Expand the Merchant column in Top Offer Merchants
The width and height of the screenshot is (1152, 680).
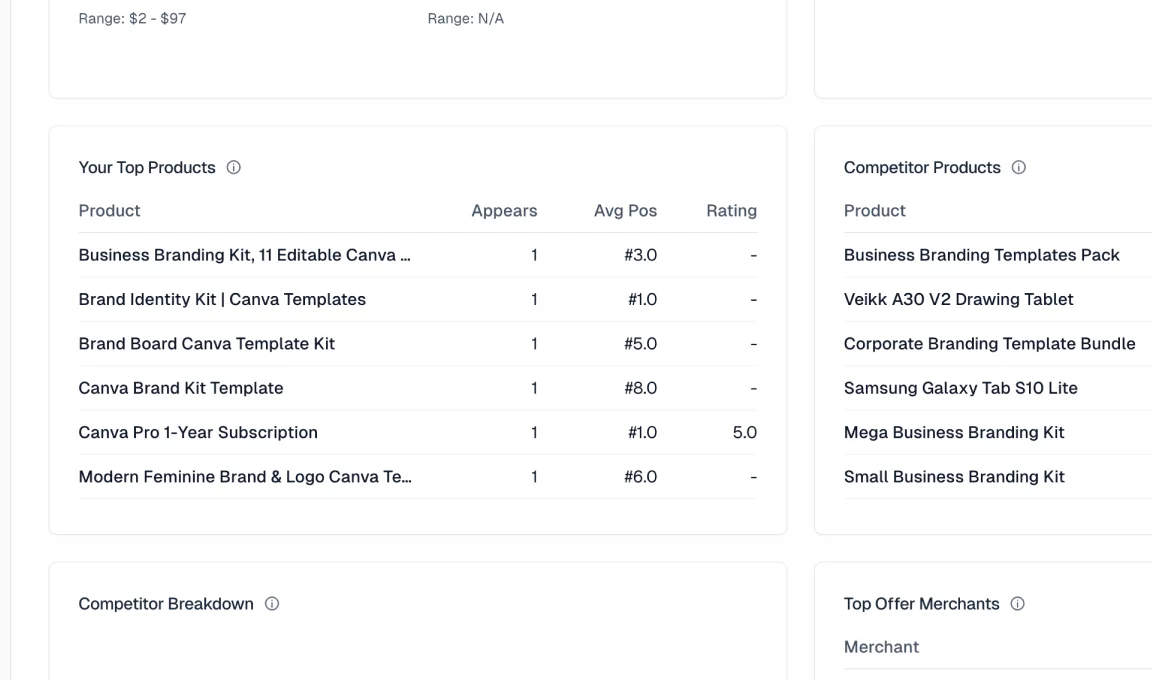(881, 646)
